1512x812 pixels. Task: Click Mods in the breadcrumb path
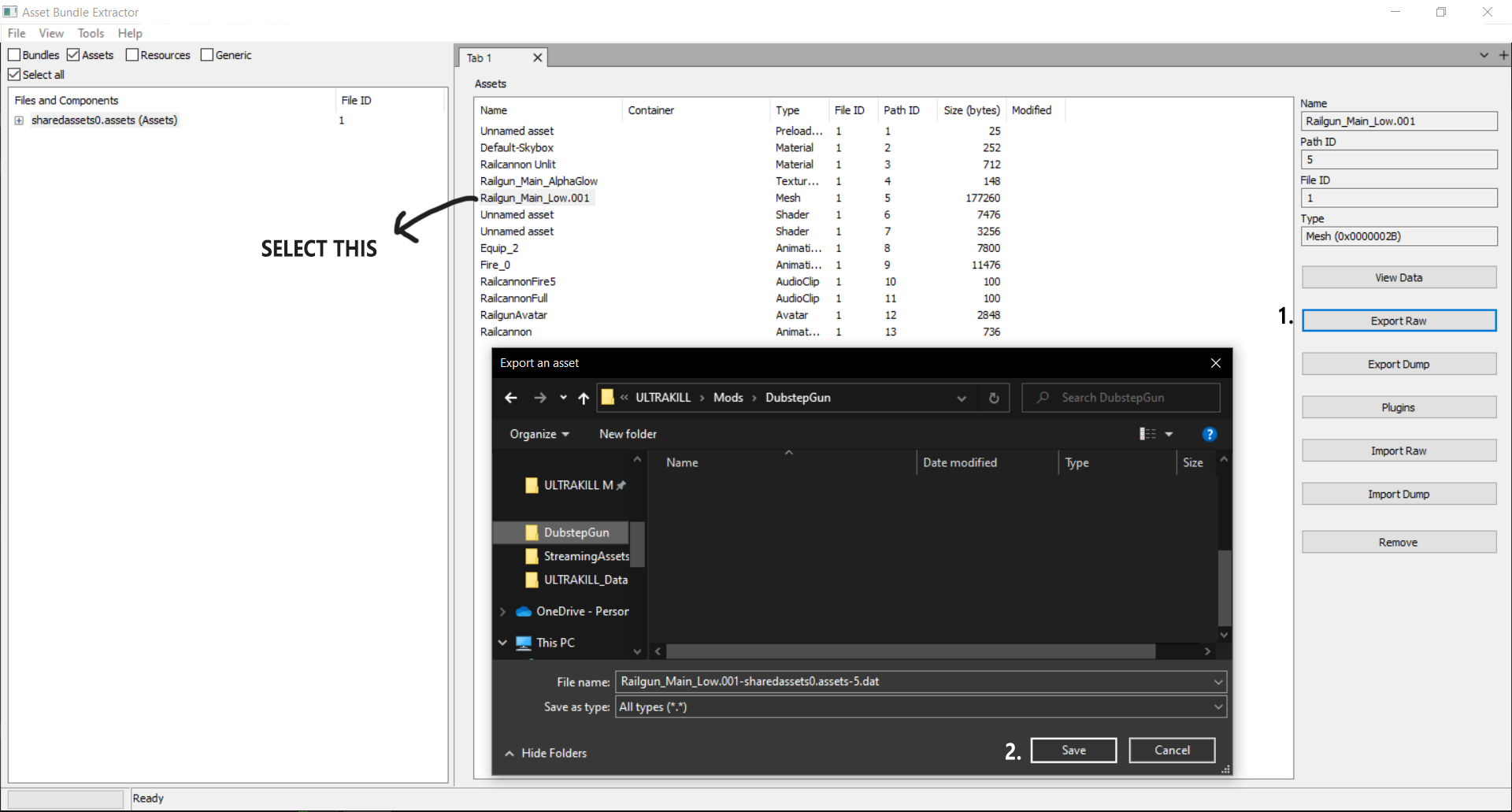coord(728,398)
